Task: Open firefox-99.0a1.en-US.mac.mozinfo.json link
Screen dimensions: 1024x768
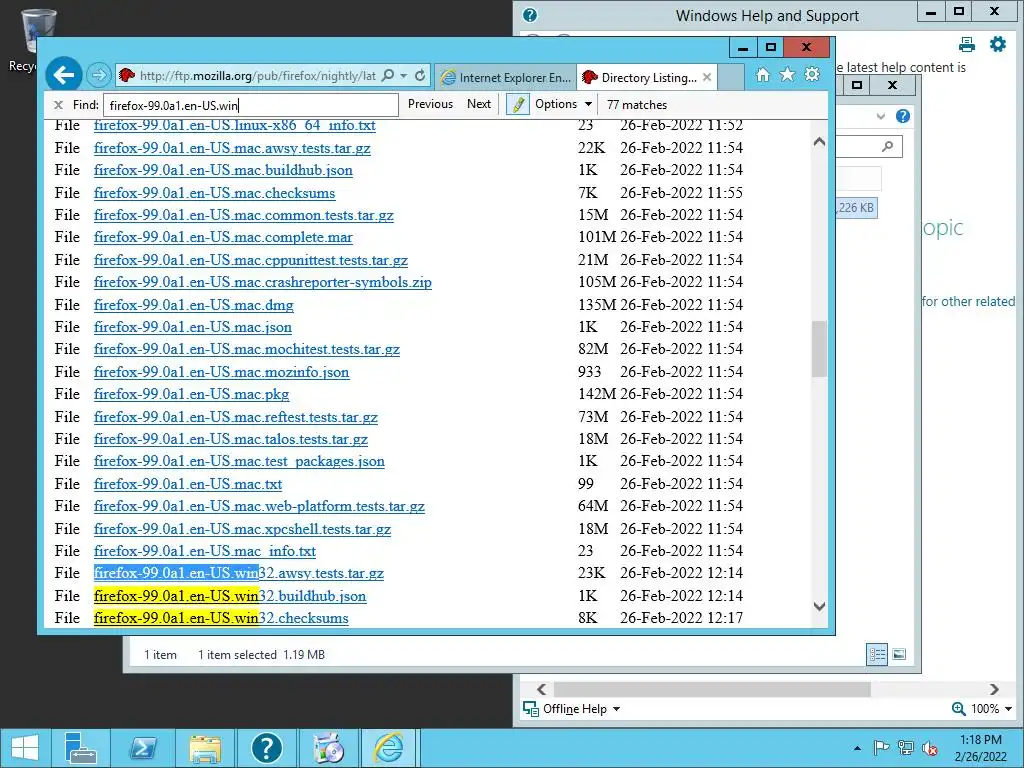Action: [x=221, y=372]
